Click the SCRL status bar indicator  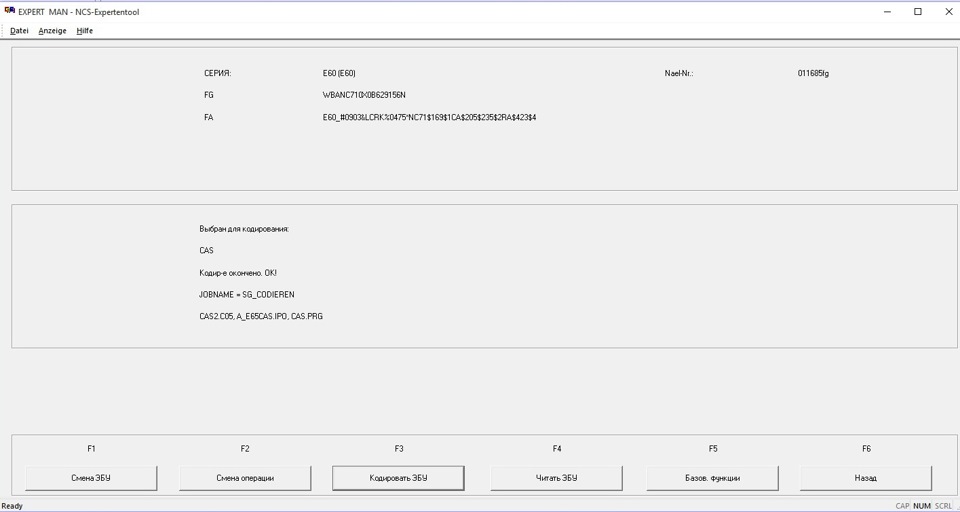tap(944, 506)
